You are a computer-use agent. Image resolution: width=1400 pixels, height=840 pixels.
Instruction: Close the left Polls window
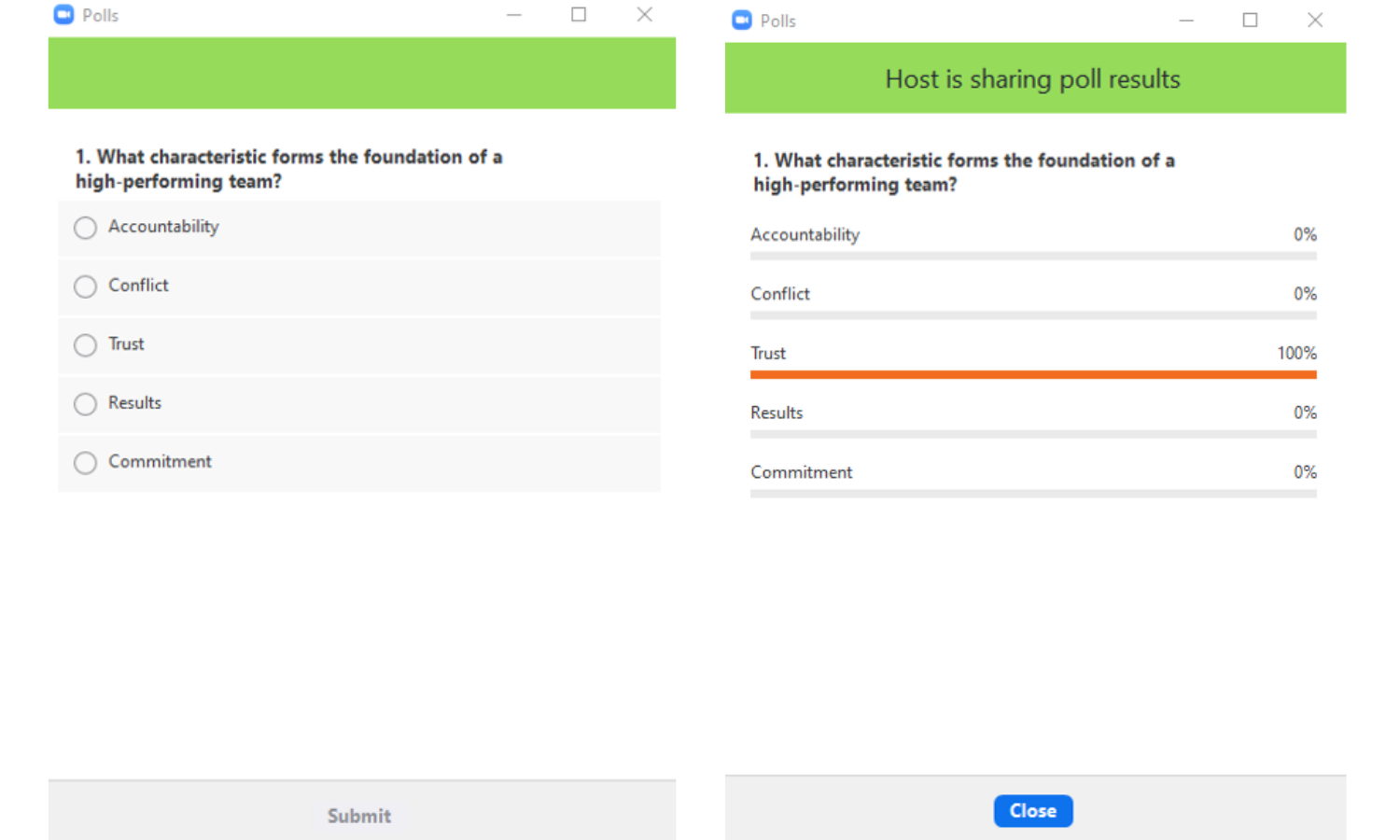coord(644,15)
